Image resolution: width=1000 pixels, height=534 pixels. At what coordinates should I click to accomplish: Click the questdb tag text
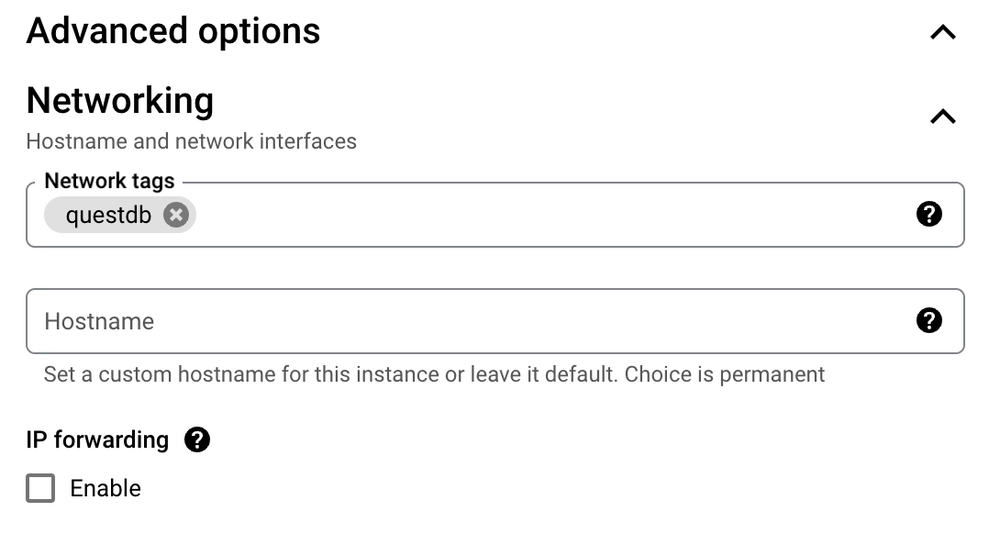point(108,215)
